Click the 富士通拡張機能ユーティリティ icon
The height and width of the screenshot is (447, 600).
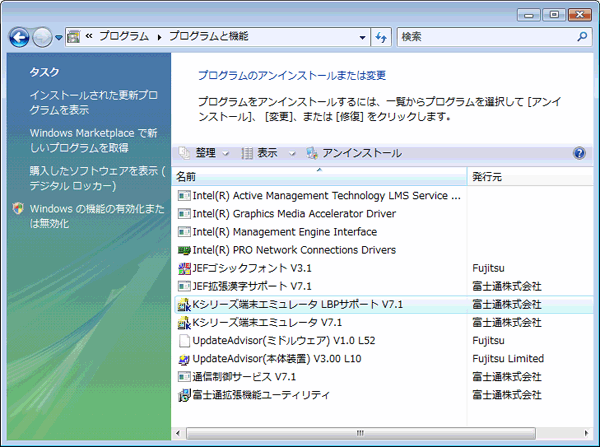point(184,395)
